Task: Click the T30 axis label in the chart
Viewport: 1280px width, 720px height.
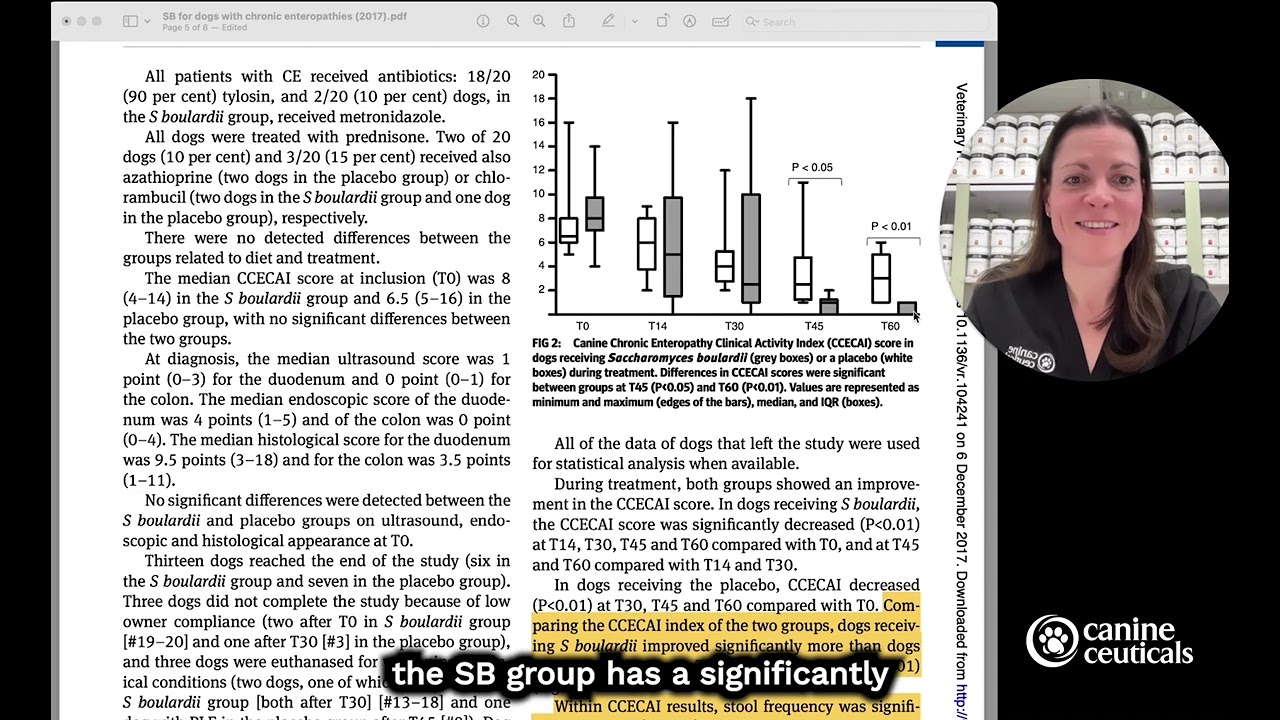Action: pyautogui.click(x=734, y=326)
